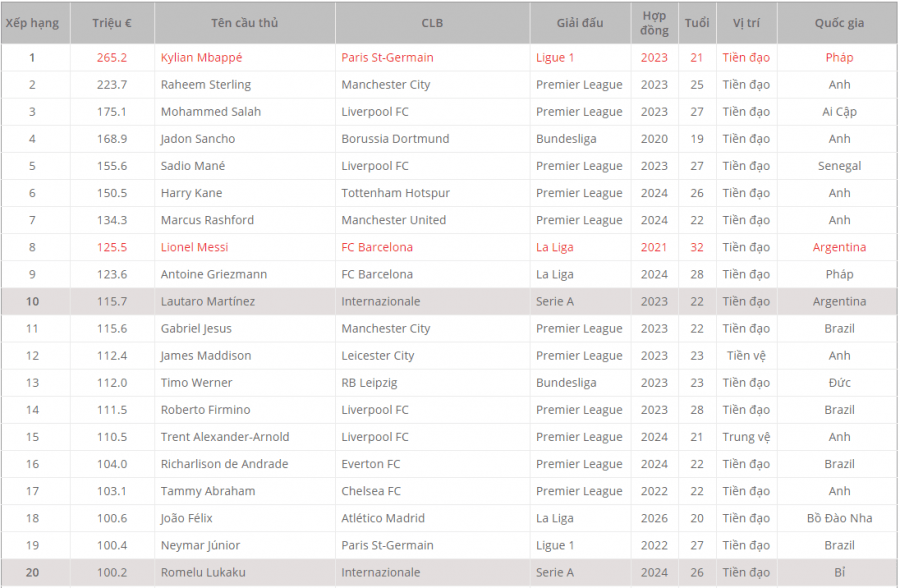The image size is (900, 588).
Task: Click the 265.2 value in row 1
Action: [112, 58]
